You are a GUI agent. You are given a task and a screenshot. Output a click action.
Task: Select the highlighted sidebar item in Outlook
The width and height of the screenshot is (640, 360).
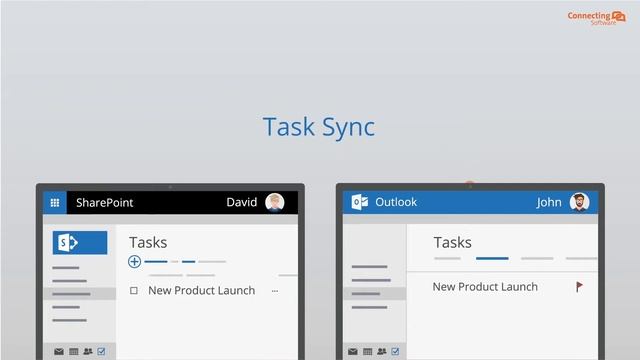375,293
